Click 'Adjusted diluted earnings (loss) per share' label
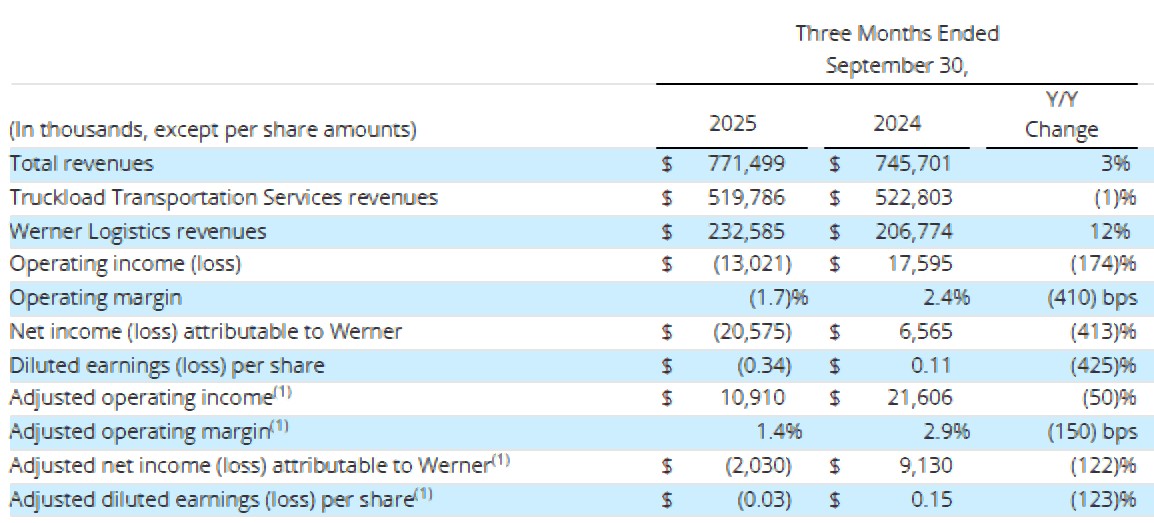1154x523 pixels. (220, 498)
